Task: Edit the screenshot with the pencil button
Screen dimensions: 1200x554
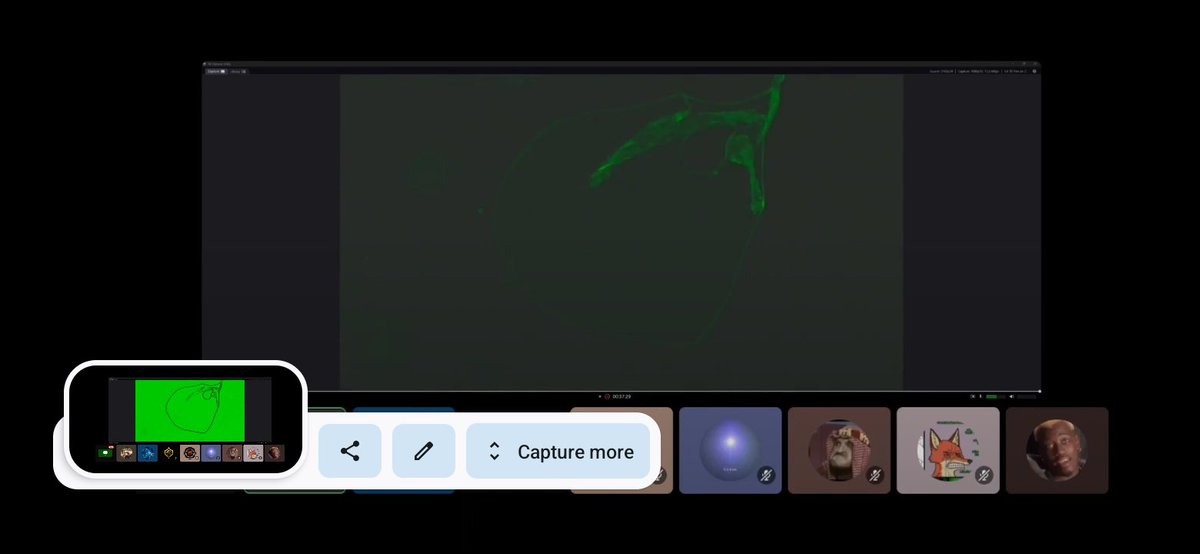Action: pyautogui.click(x=423, y=451)
